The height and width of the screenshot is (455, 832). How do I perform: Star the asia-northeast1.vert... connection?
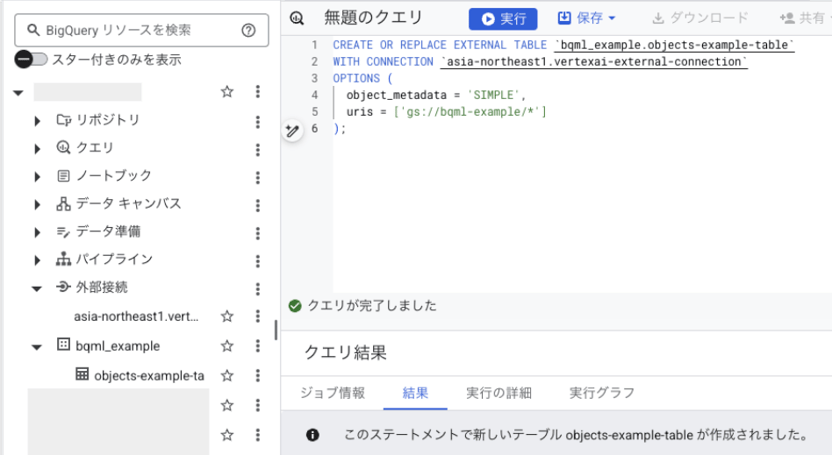click(x=227, y=316)
